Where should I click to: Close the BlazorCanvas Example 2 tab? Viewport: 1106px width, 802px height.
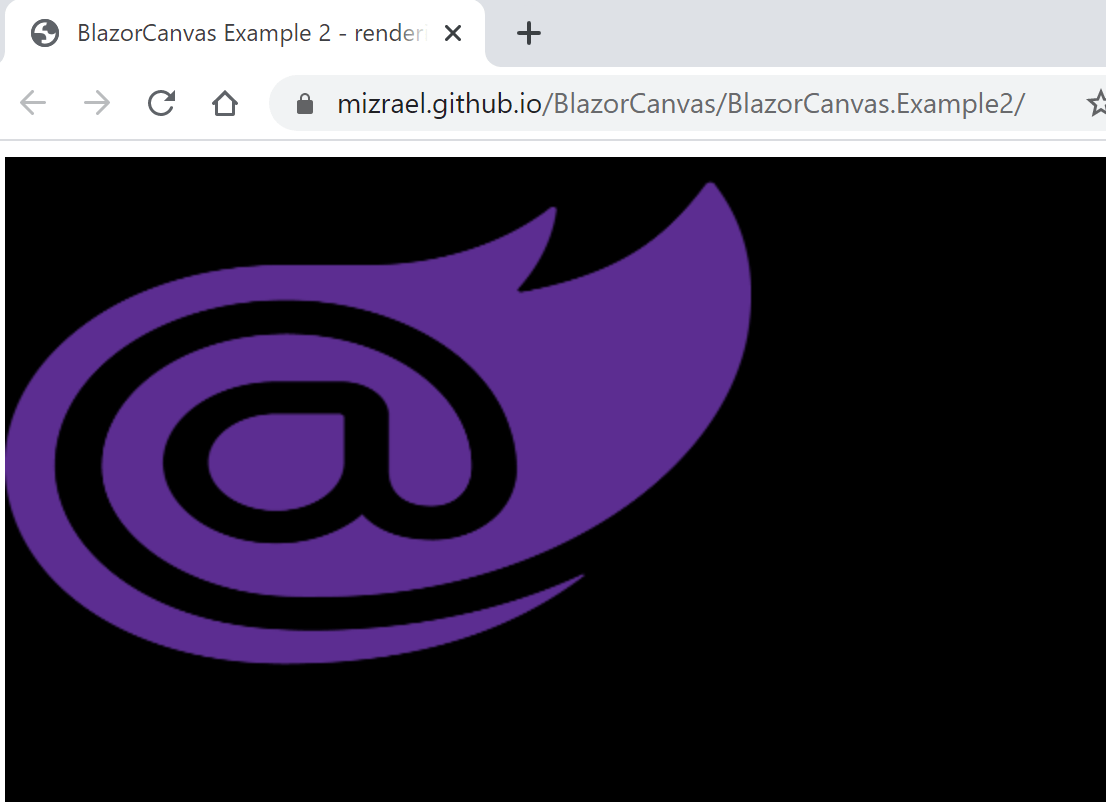click(452, 32)
